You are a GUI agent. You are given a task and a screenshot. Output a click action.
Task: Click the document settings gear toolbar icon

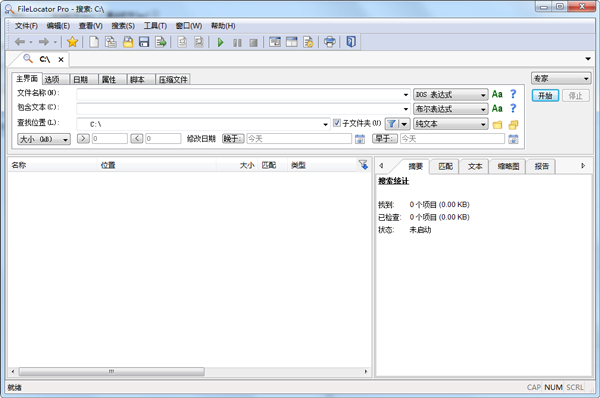(308, 42)
